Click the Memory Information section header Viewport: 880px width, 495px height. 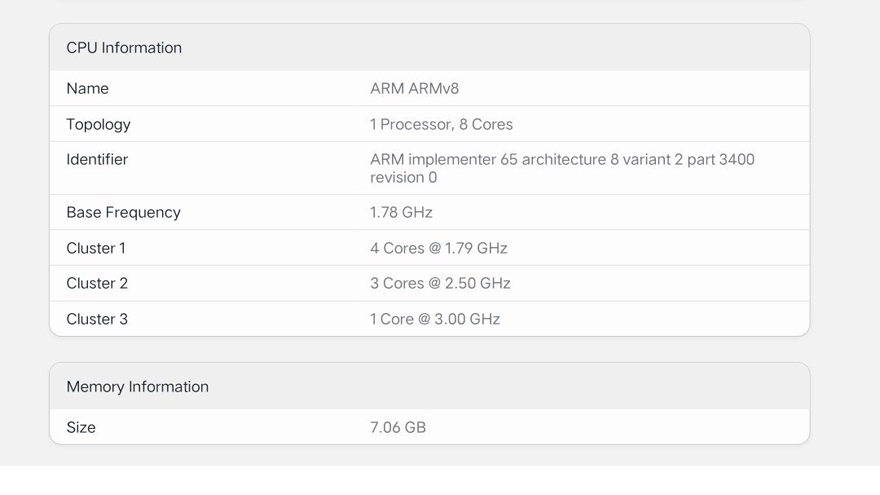point(137,387)
